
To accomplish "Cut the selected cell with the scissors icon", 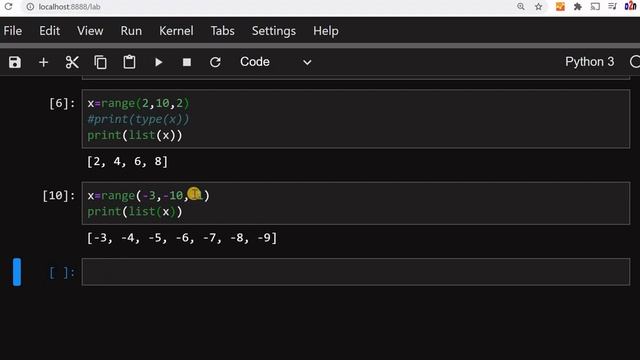I will point(72,62).
